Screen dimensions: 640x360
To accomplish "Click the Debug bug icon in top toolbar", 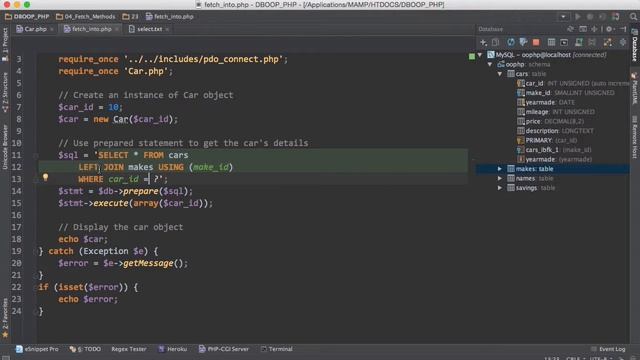I will point(590,17).
